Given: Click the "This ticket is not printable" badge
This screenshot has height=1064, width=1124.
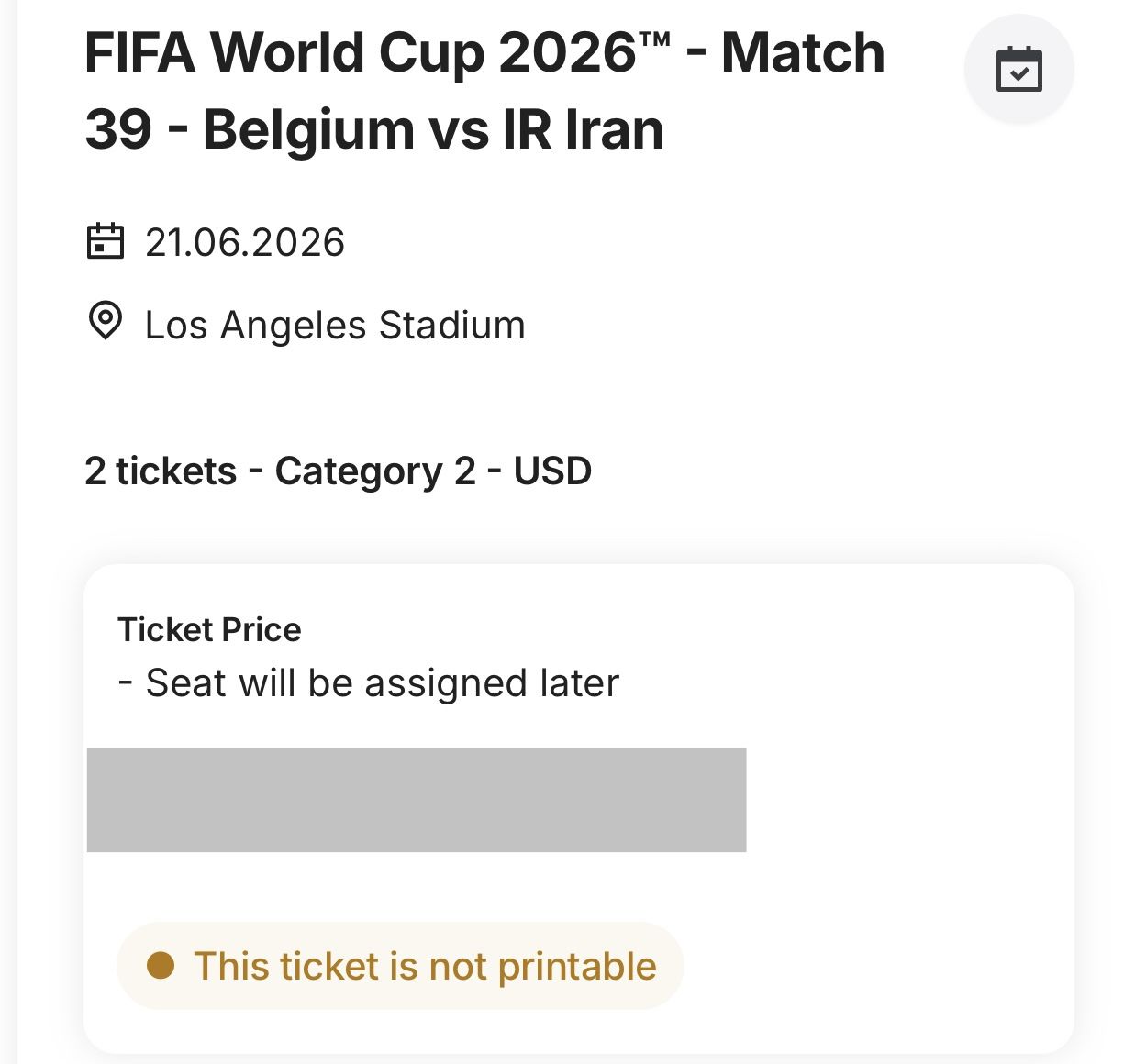Looking at the screenshot, I should pyautogui.click(x=400, y=966).
